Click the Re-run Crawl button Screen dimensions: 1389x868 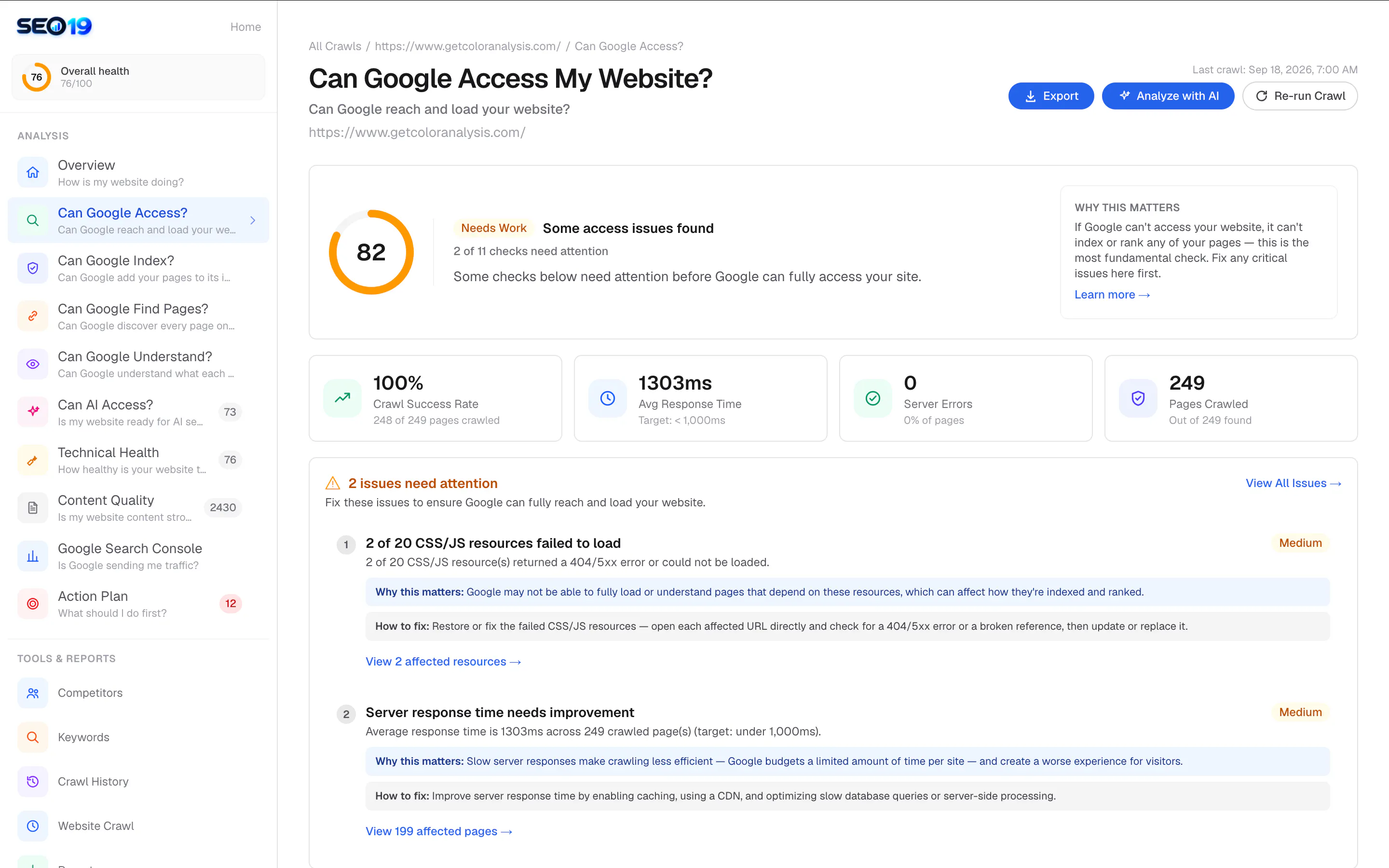click(1300, 96)
